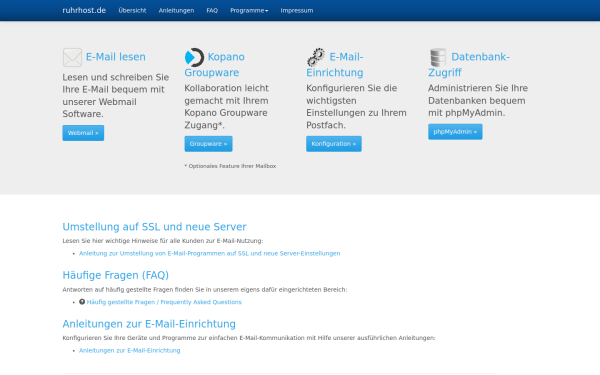Click the text 'Konfigurieren Sie die wichtigsten Einstellungen'
The image size is (600, 375).
(x=356, y=101)
